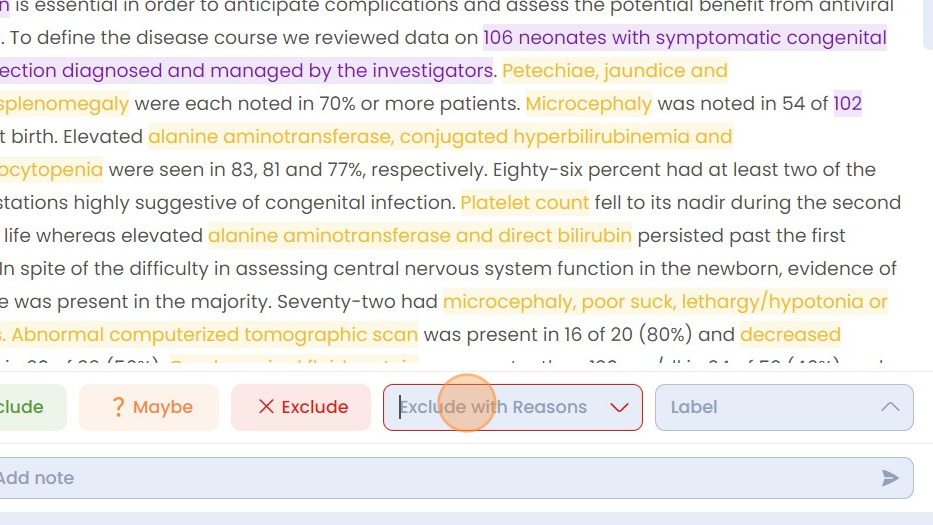Click the send arrow icon in note field
The width and height of the screenshot is (933, 525).
point(890,478)
